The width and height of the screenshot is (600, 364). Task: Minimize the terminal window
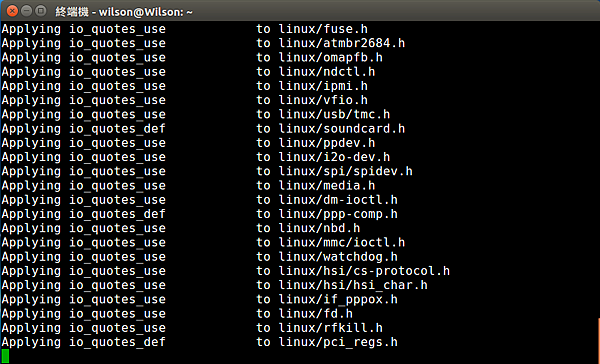[26, 11]
